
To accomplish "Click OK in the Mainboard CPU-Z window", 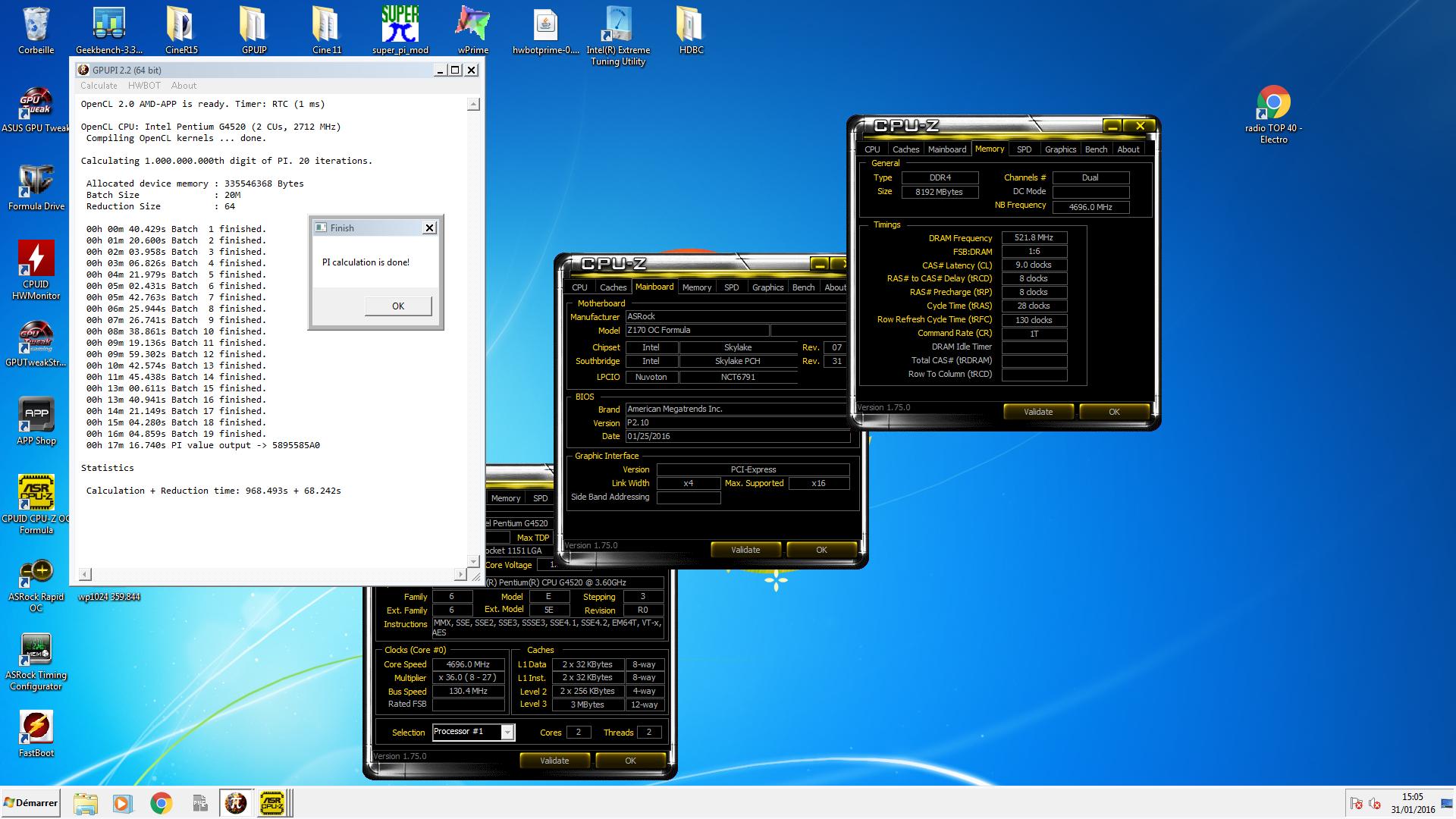I will point(821,550).
